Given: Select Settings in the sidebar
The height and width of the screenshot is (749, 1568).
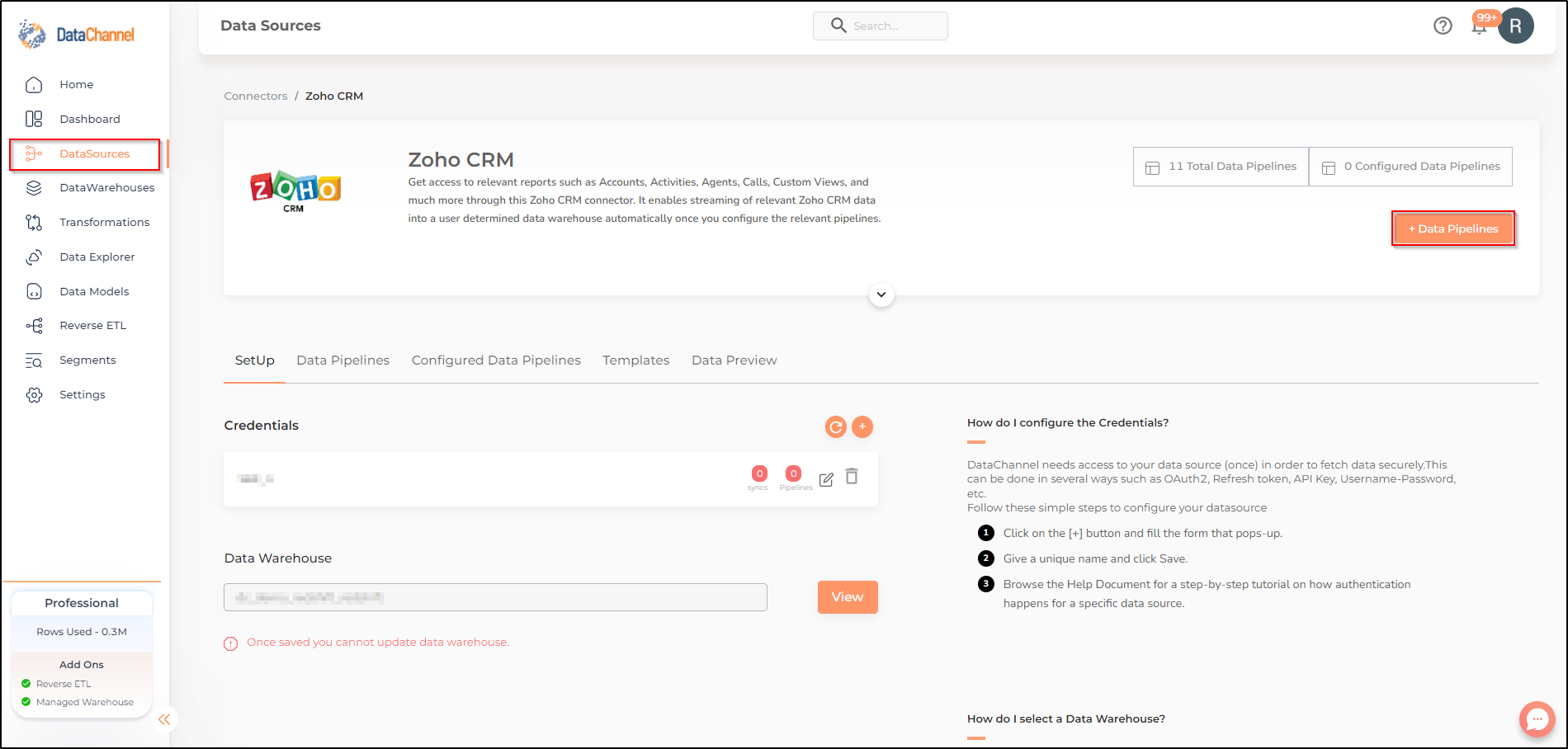Looking at the screenshot, I should 84,395.
